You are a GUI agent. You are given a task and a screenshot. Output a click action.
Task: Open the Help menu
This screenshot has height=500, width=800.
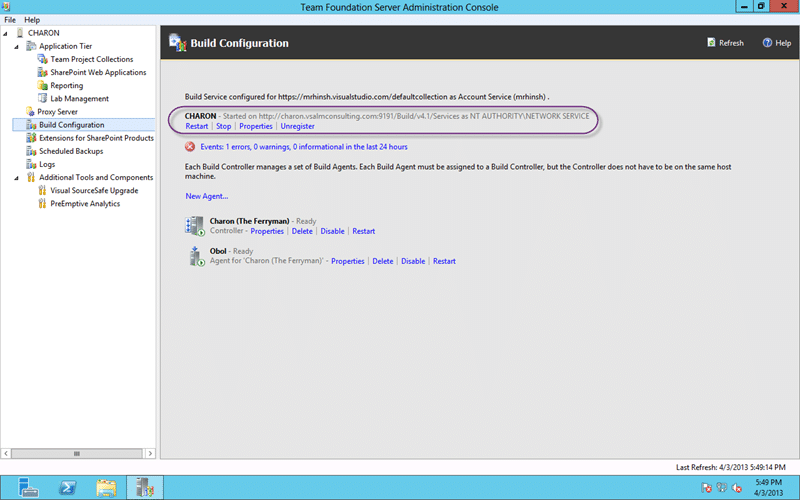[x=32, y=20]
